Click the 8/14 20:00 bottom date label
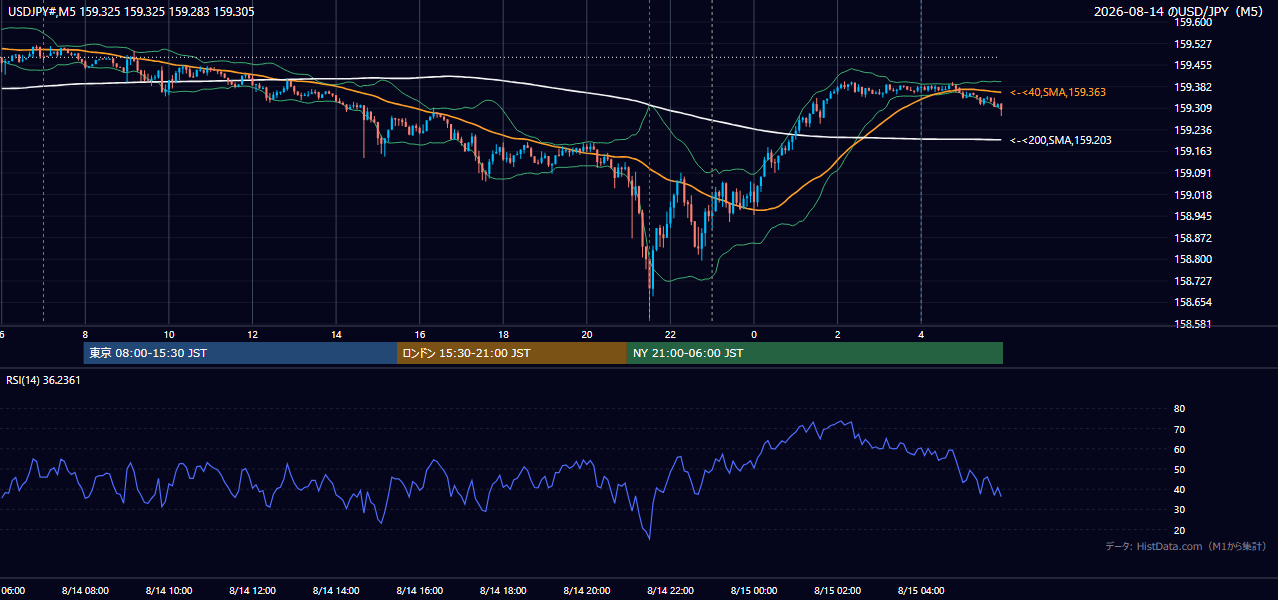The image size is (1278, 600). point(587,590)
